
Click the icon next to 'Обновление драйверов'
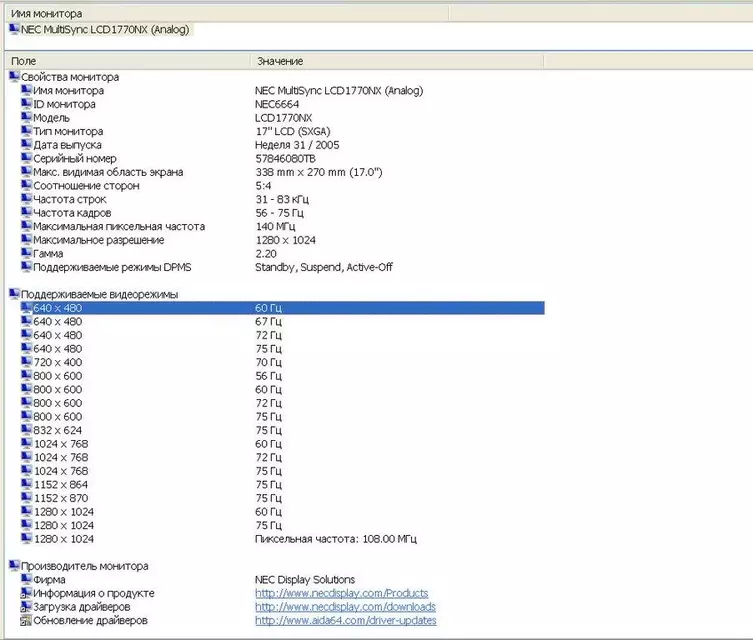[26, 620]
